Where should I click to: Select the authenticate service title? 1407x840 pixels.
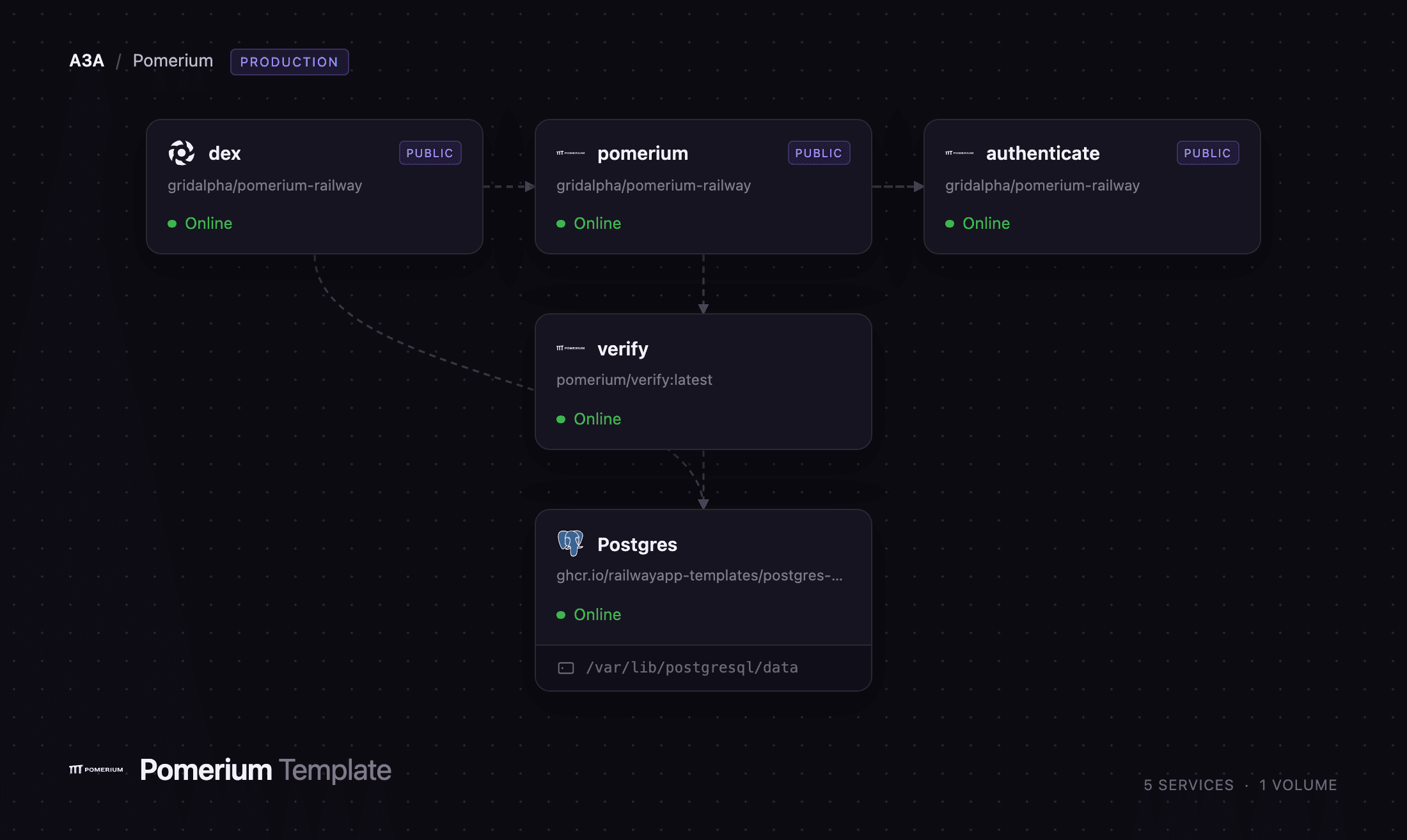coord(1042,153)
